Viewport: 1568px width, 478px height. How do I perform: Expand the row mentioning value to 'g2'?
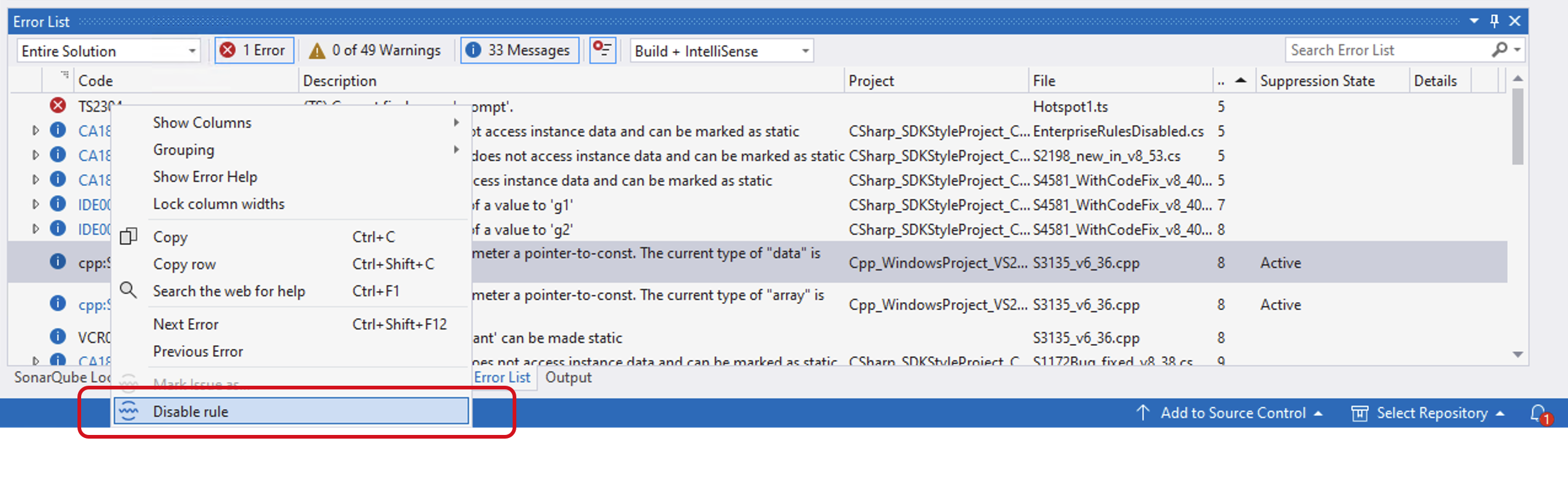[36, 229]
